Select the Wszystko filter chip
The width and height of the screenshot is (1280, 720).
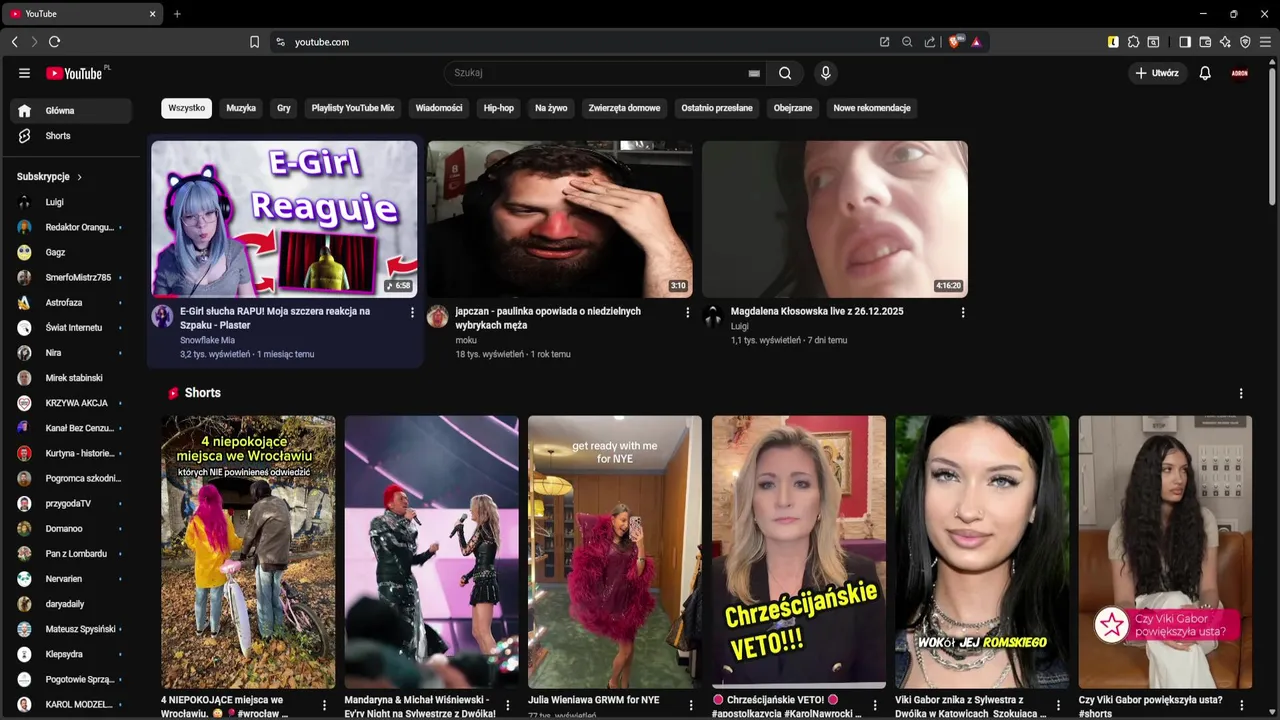click(186, 108)
